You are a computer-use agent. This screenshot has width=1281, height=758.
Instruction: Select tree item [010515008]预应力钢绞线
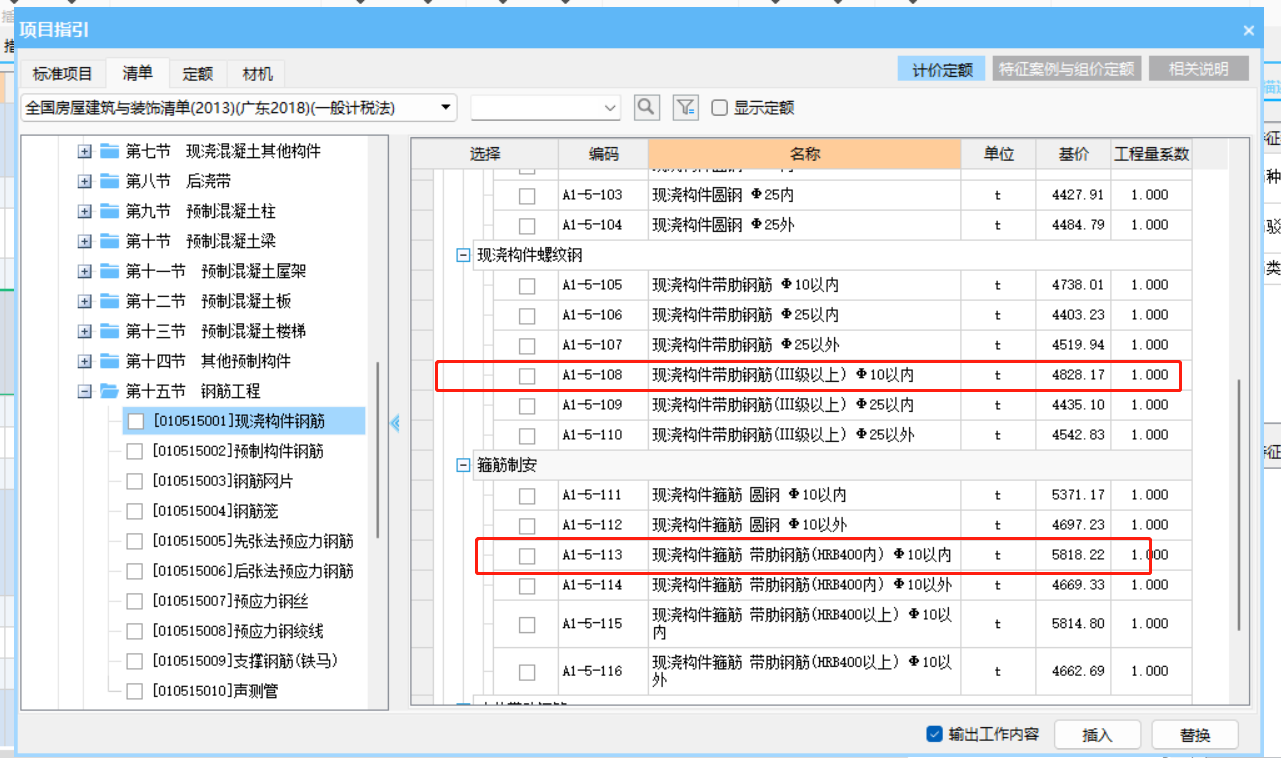238,631
